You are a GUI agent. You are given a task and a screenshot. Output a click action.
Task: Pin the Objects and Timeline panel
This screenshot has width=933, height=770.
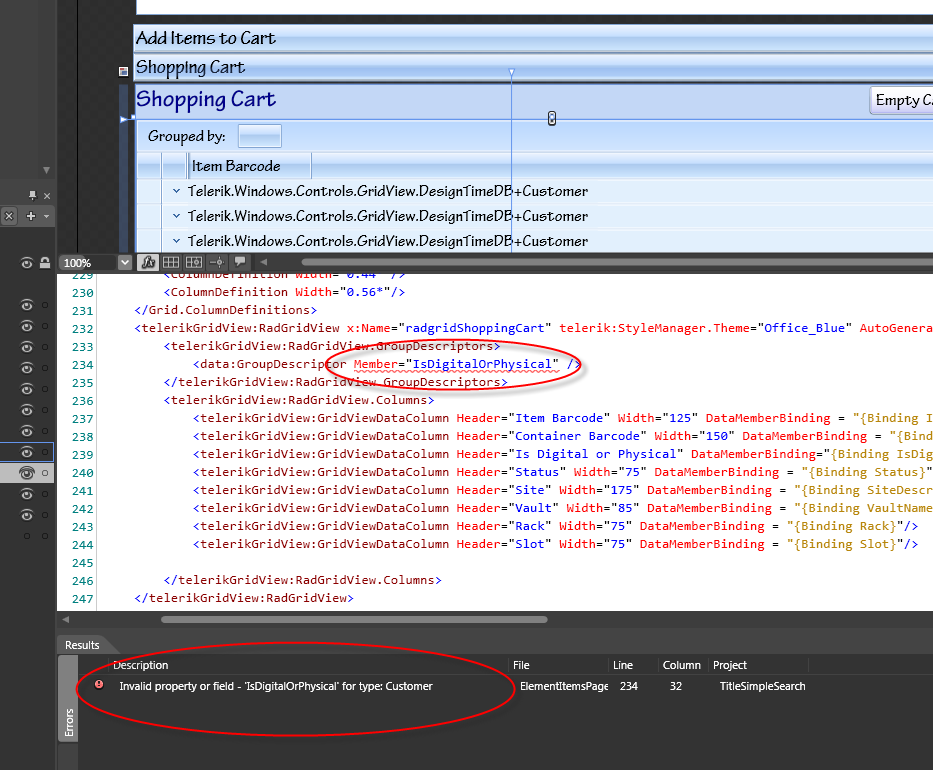pyautogui.click(x=33, y=195)
